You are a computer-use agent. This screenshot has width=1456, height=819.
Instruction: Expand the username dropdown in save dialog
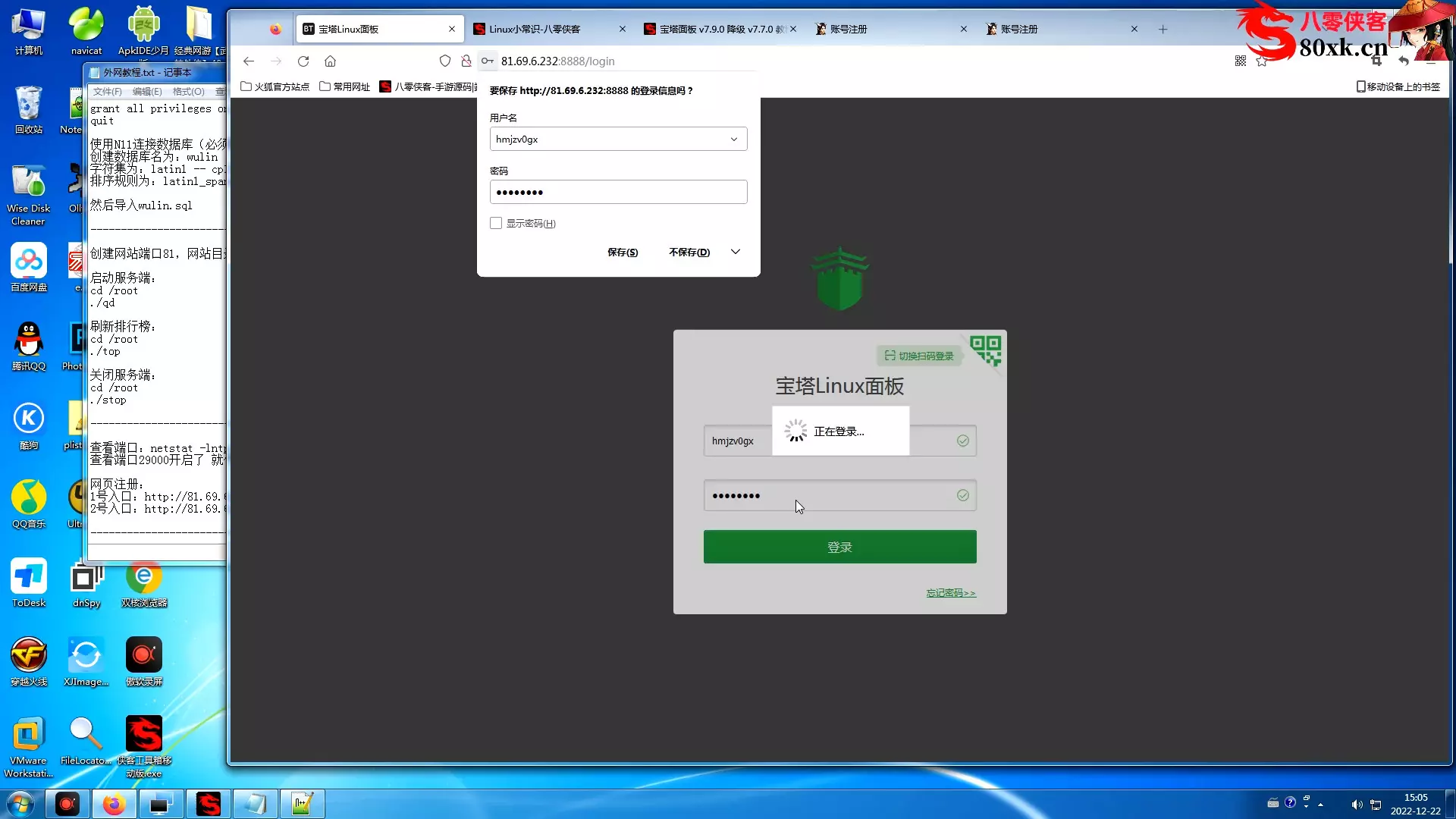point(733,140)
